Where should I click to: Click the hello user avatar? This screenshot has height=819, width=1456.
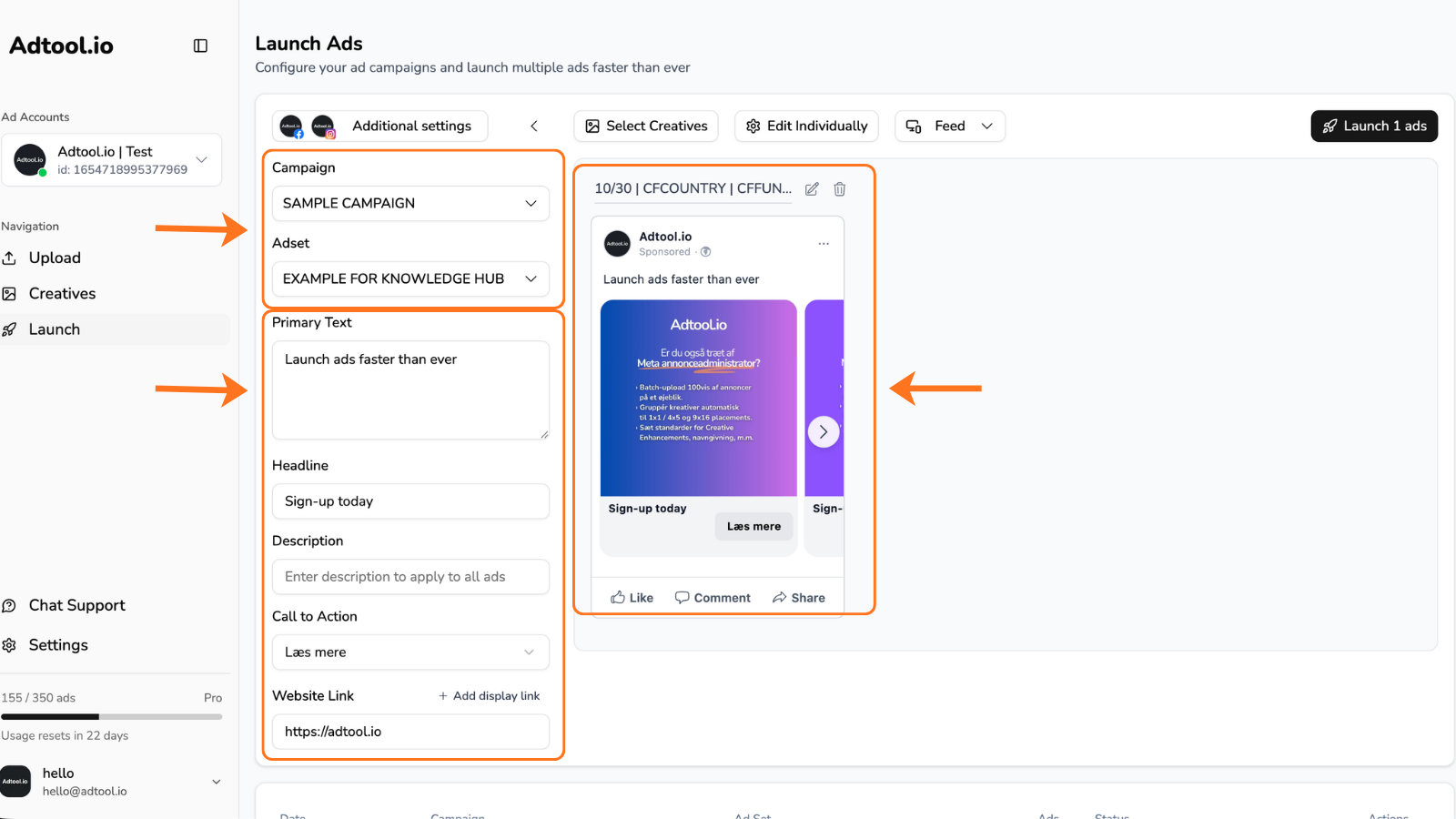[15, 781]
